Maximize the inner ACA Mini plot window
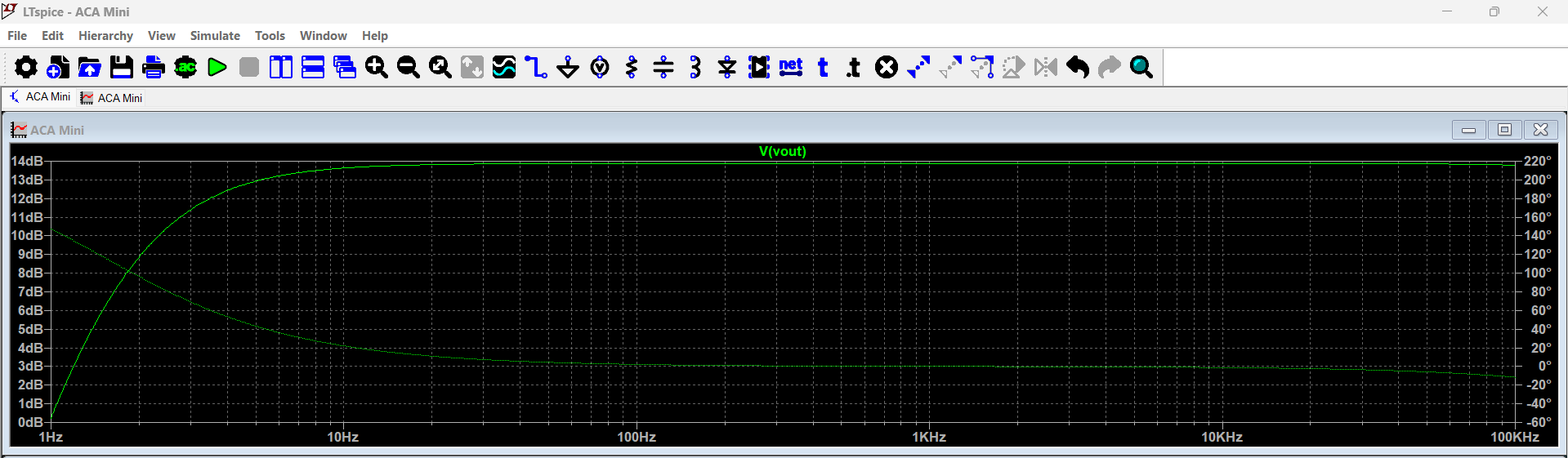Screen dimensions: 1568x458 pyautogui.click(x=1504, y=130)
